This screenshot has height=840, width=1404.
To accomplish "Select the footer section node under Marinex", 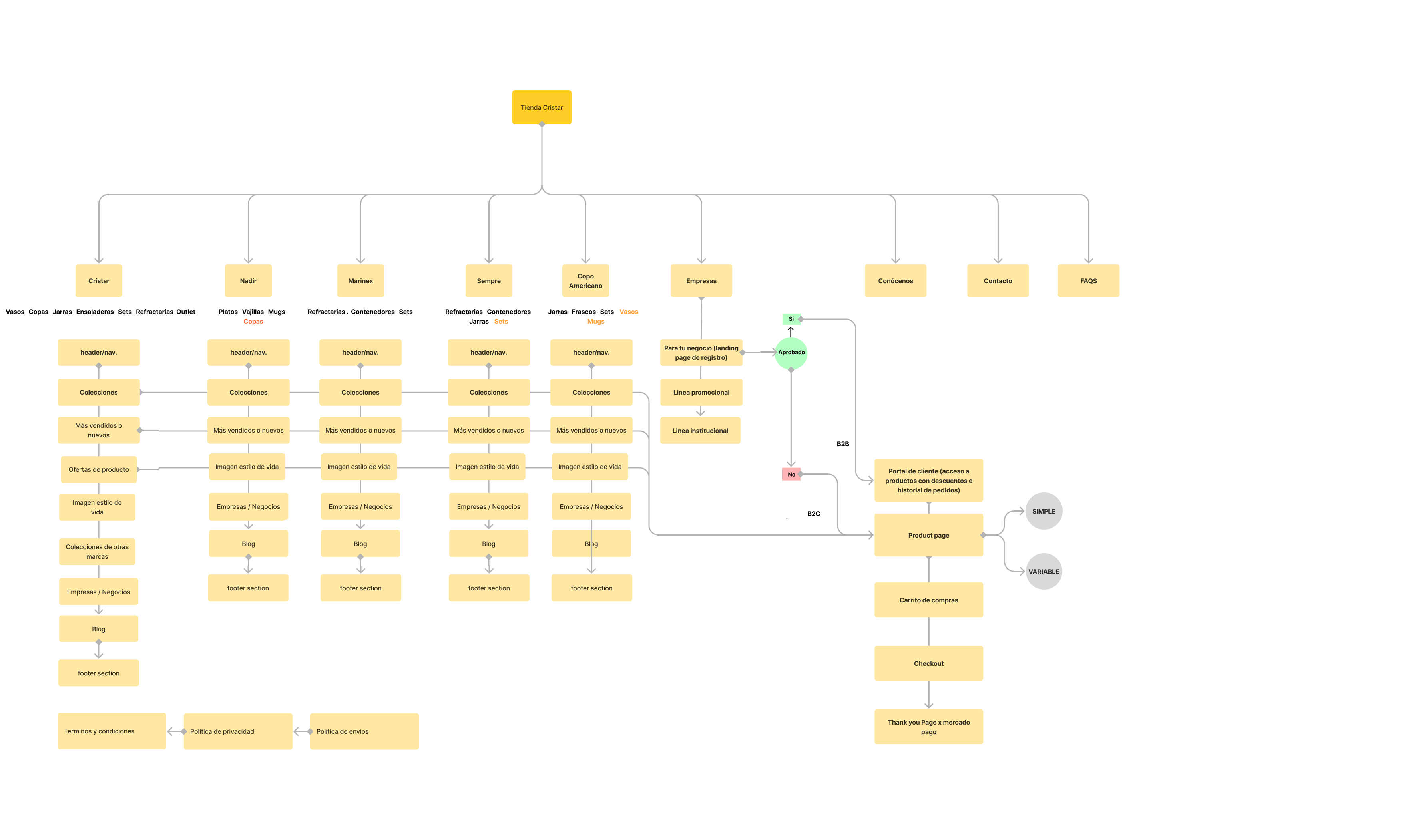I will coord(361,588).
